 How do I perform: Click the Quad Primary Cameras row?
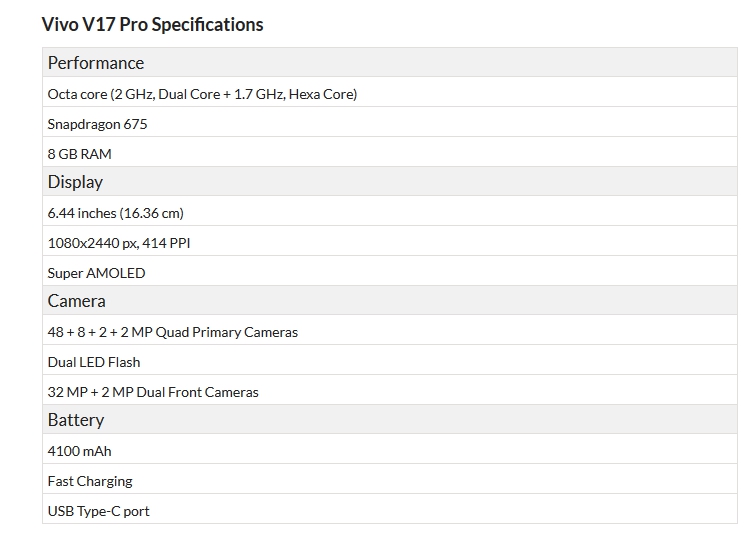173,332
